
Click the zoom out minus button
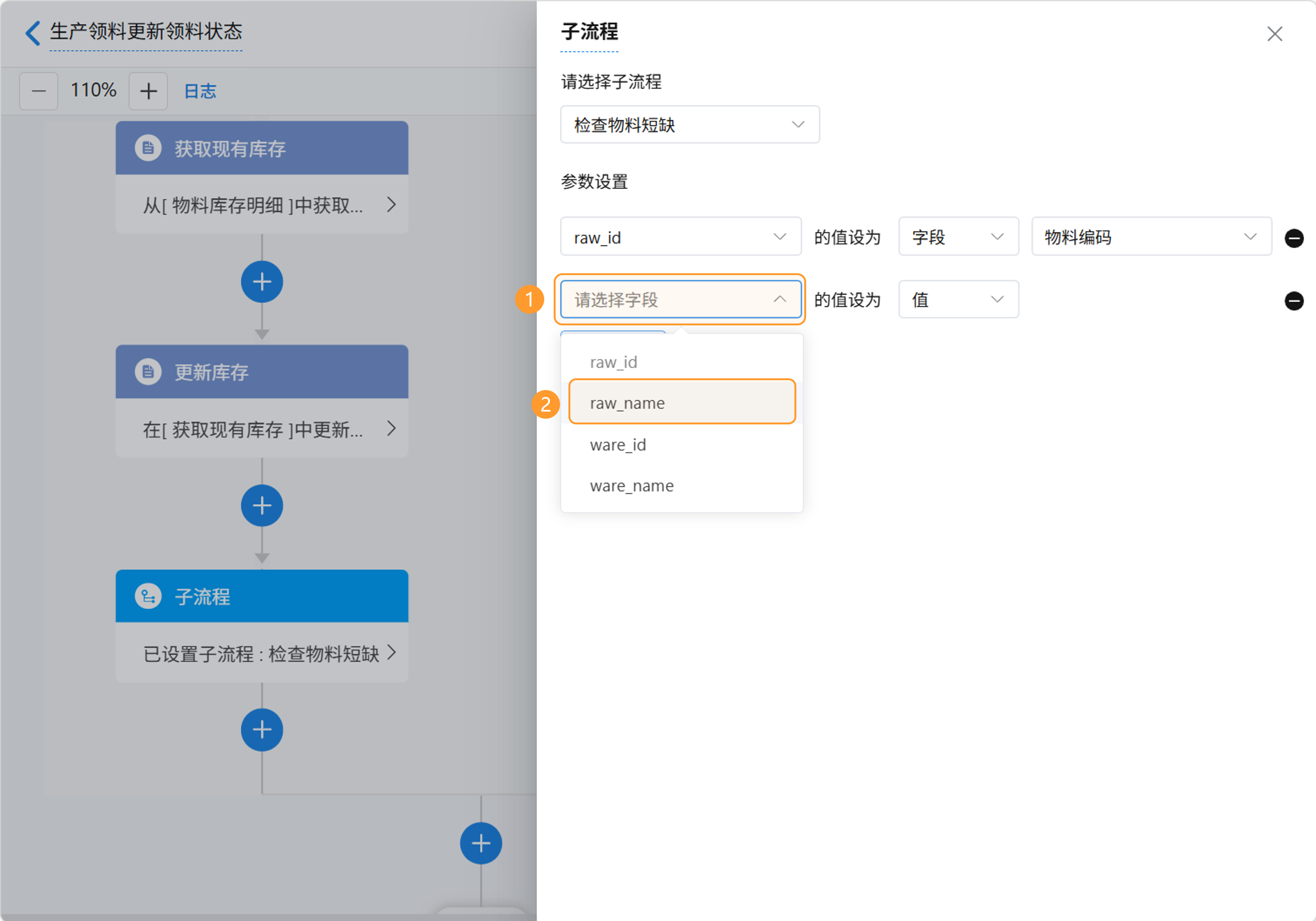(39, 91)
